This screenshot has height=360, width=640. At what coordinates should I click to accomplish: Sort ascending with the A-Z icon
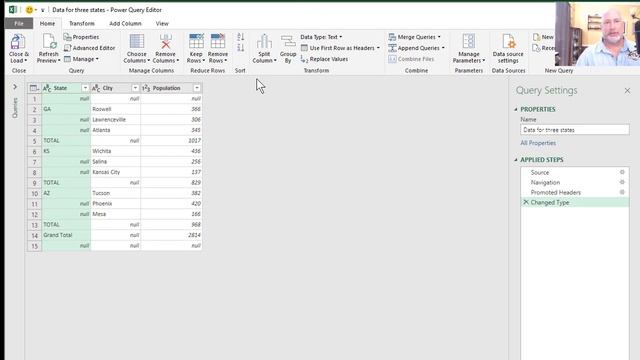point(240,37)
